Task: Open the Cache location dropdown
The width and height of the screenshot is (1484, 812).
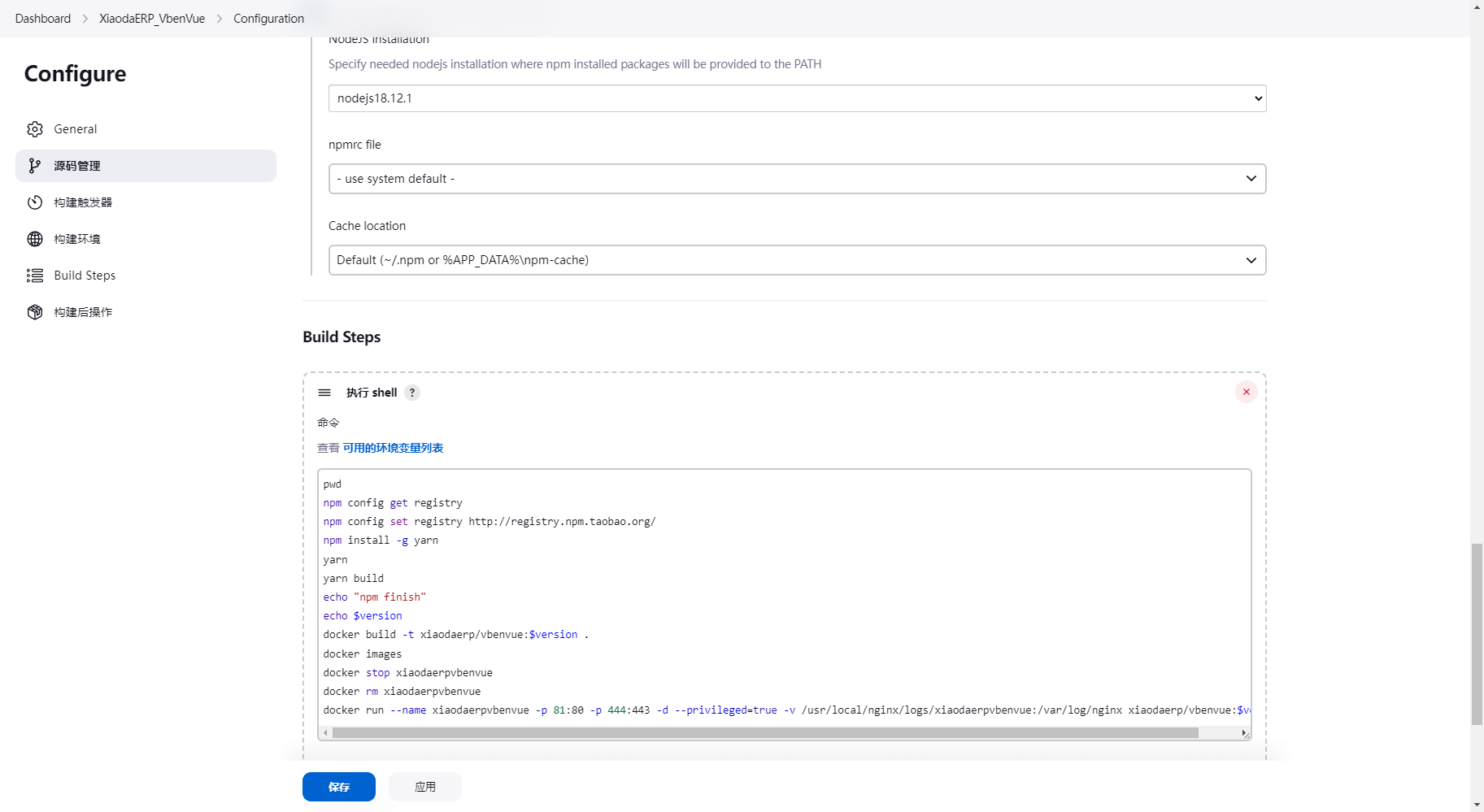Action: click(797, 260)
